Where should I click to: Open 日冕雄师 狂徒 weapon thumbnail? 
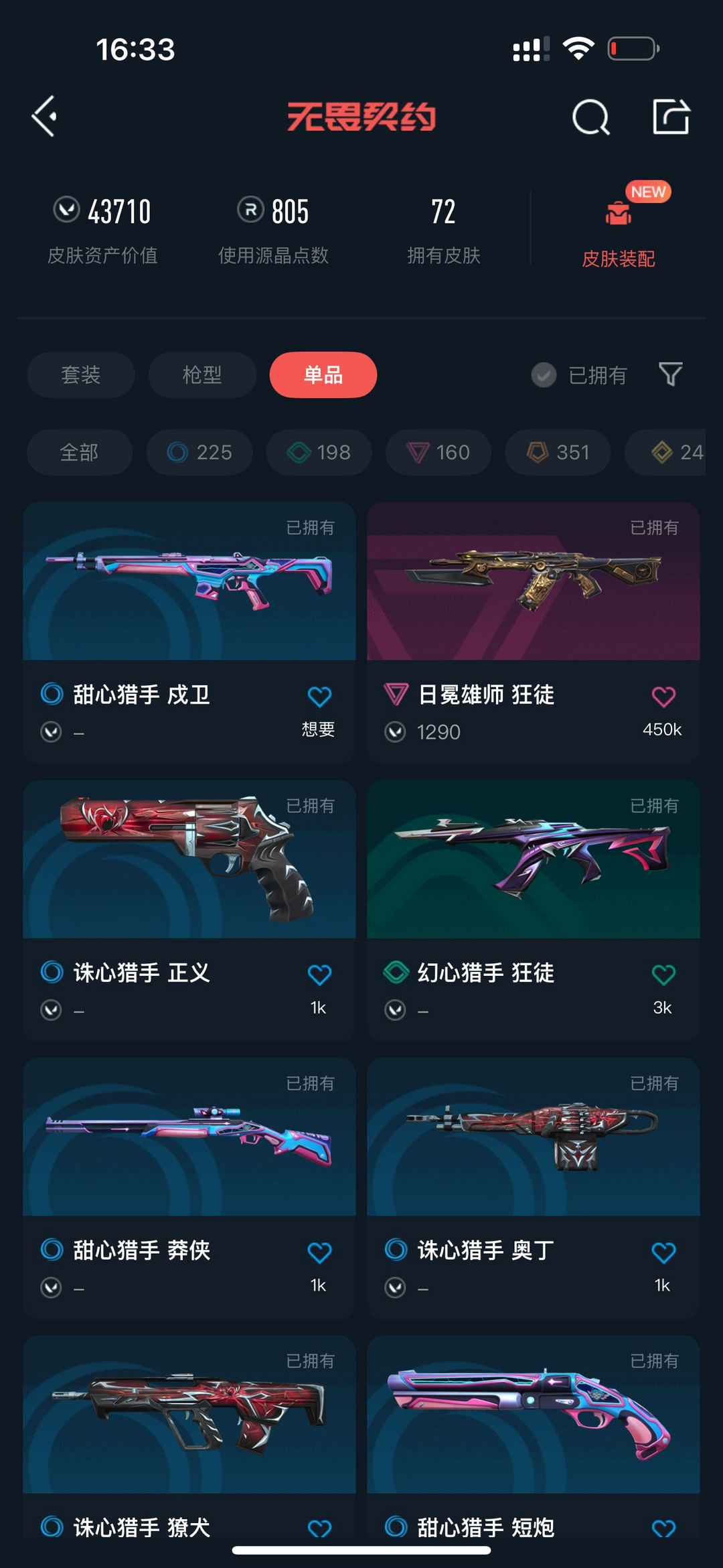pos(534,581)
